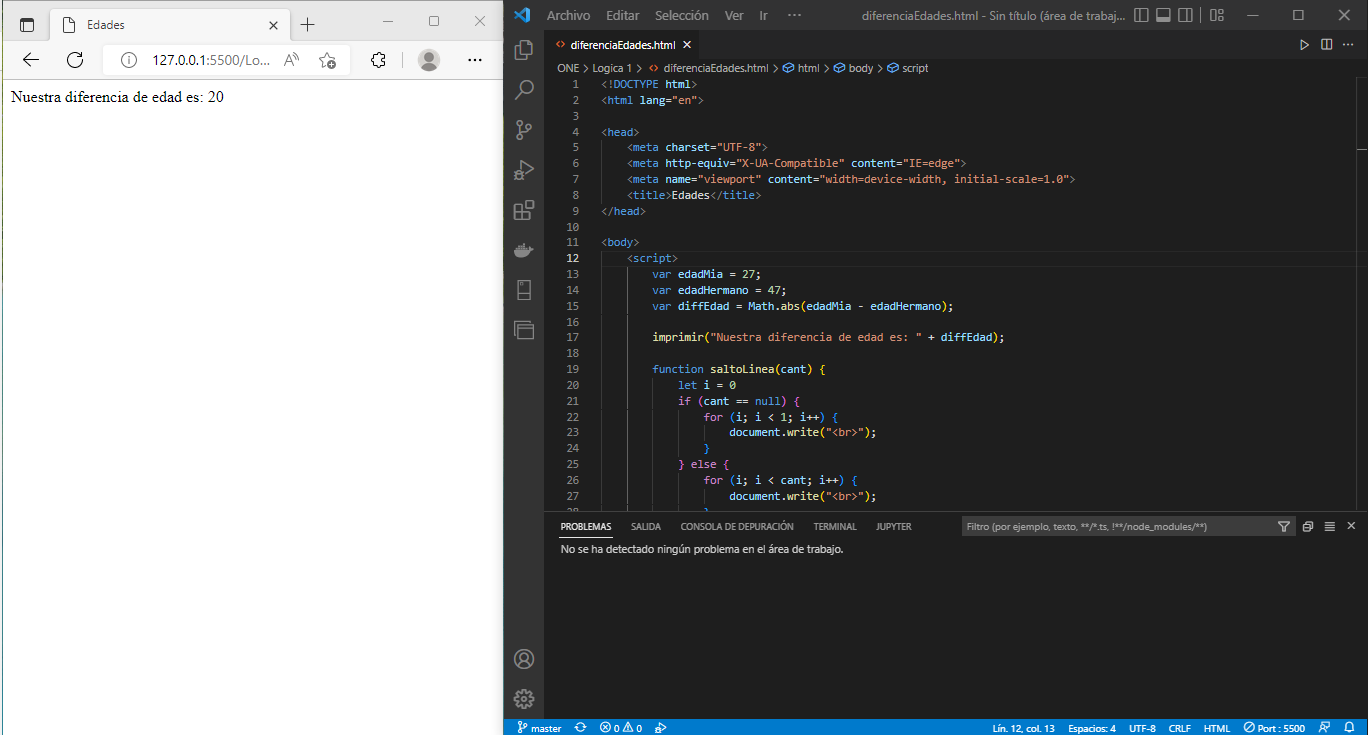Toggle the bottom panel visibility
The image size is (1368, 735).
[1163, 15]
